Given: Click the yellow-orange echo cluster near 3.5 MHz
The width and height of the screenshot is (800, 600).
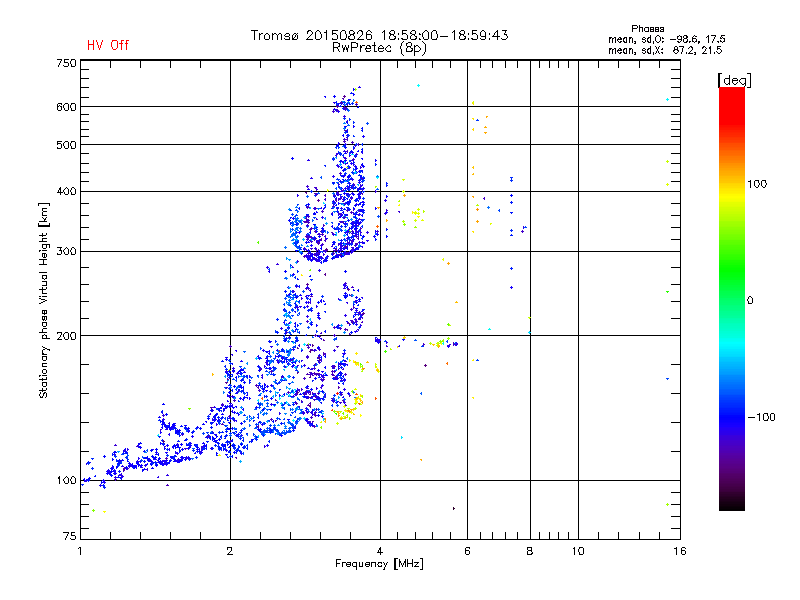Looking at the screenshot, I should [x=348, y=406].
